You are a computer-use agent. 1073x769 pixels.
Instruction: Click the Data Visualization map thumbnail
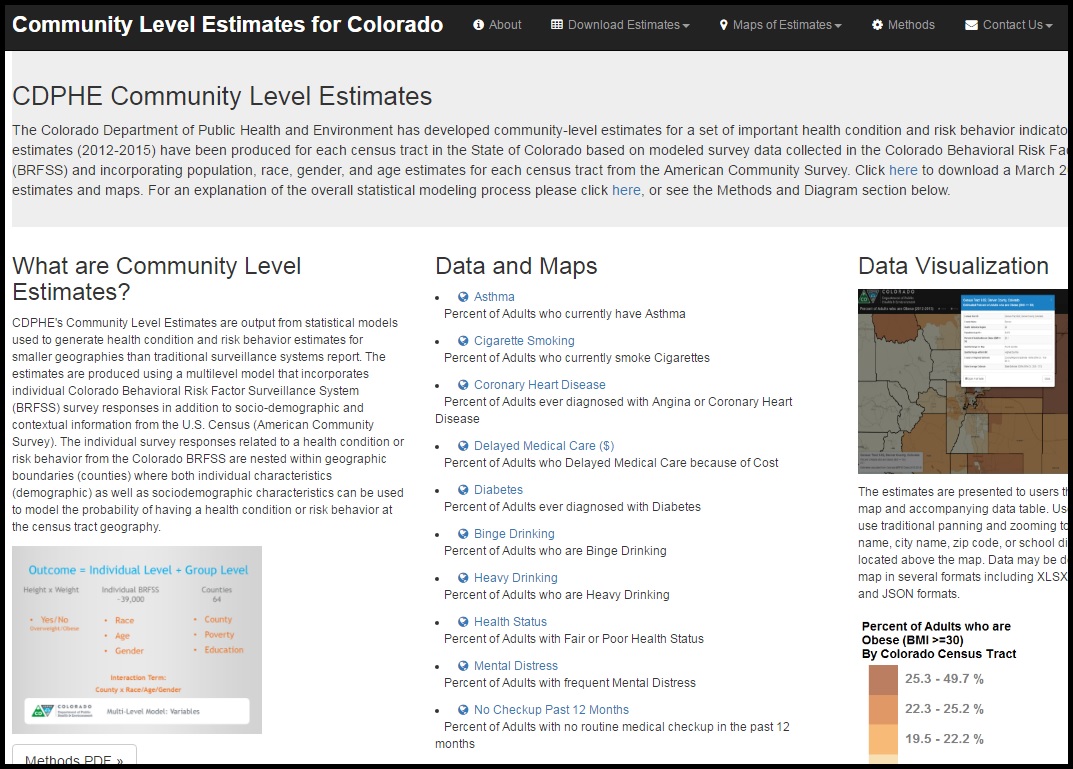click(963, 380)
